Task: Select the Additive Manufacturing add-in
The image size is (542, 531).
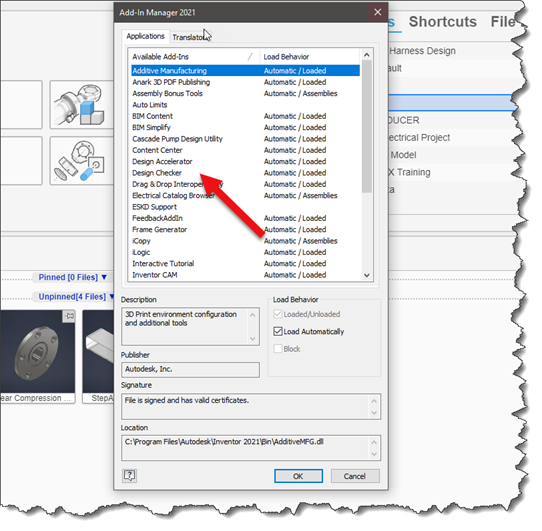Action: [x=245, y=71]
